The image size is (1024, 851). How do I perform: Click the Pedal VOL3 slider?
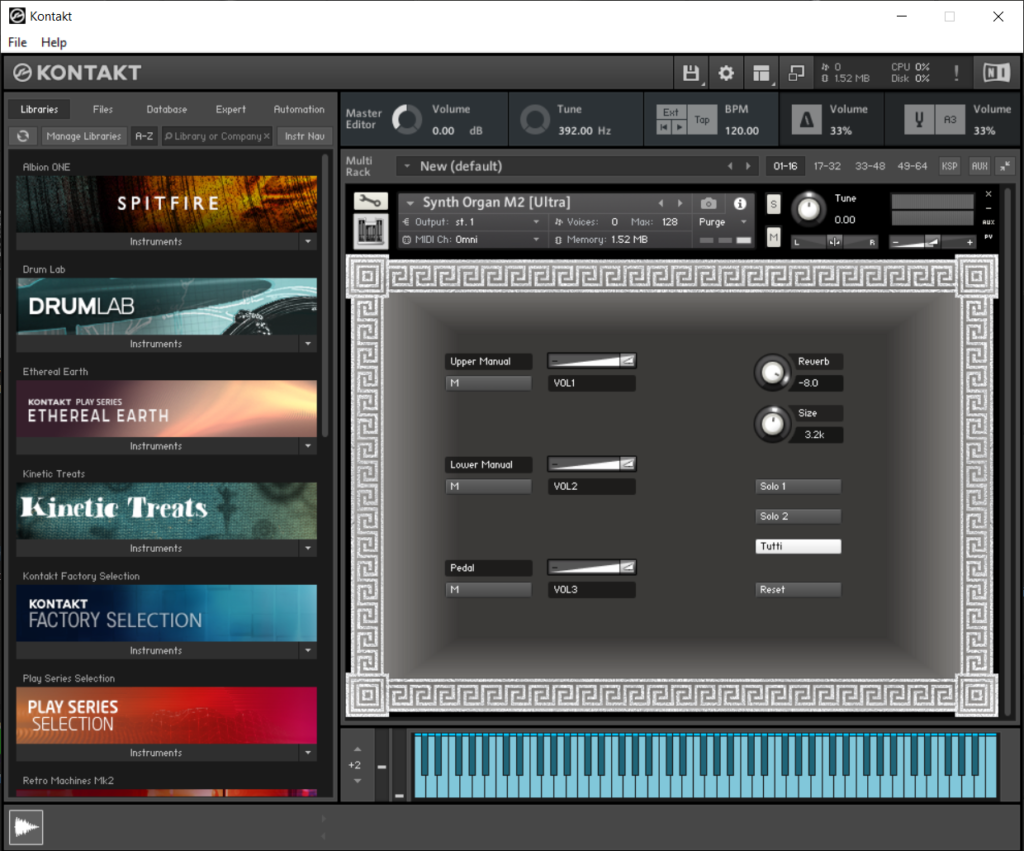pyautogui.click(x=592, y=567)
